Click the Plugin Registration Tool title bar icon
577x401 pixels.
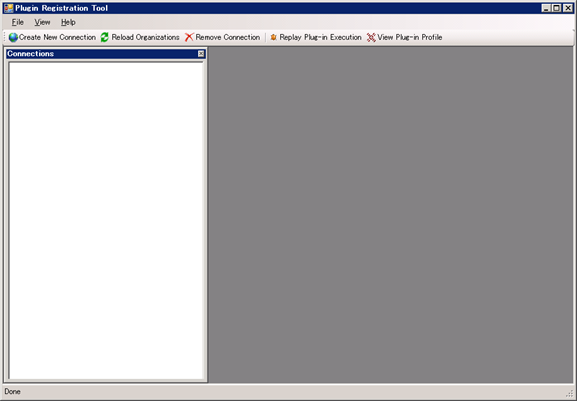8,8
